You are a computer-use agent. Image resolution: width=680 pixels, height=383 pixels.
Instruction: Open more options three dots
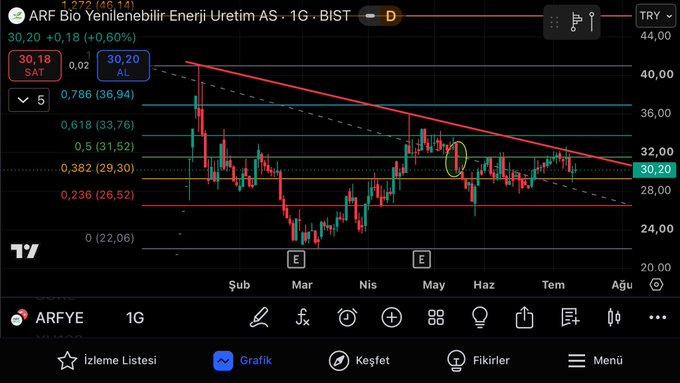tap(658, 318)
